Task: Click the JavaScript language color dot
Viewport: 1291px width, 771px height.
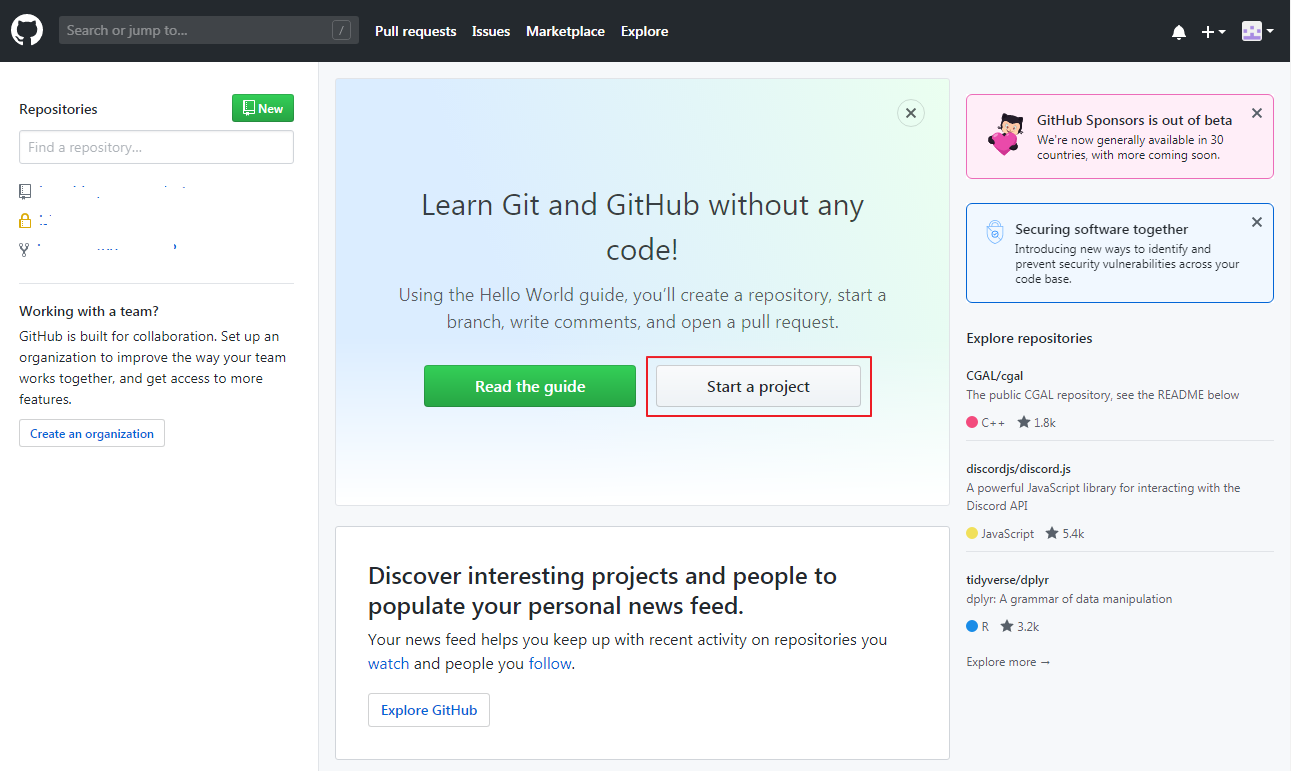Action: click(972, 533)
